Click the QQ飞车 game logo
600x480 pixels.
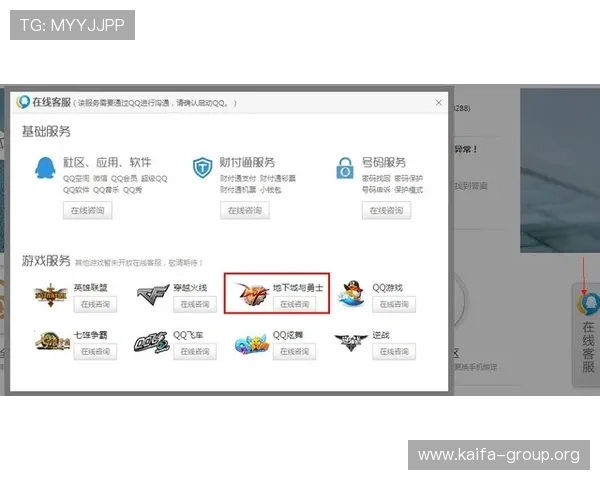(152, 342)
